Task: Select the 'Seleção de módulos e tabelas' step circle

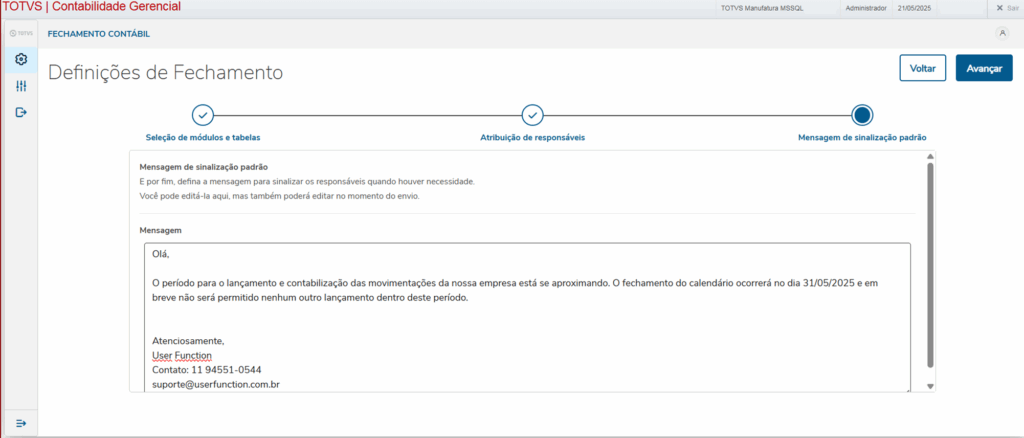Action: click(x=203, y=115)
